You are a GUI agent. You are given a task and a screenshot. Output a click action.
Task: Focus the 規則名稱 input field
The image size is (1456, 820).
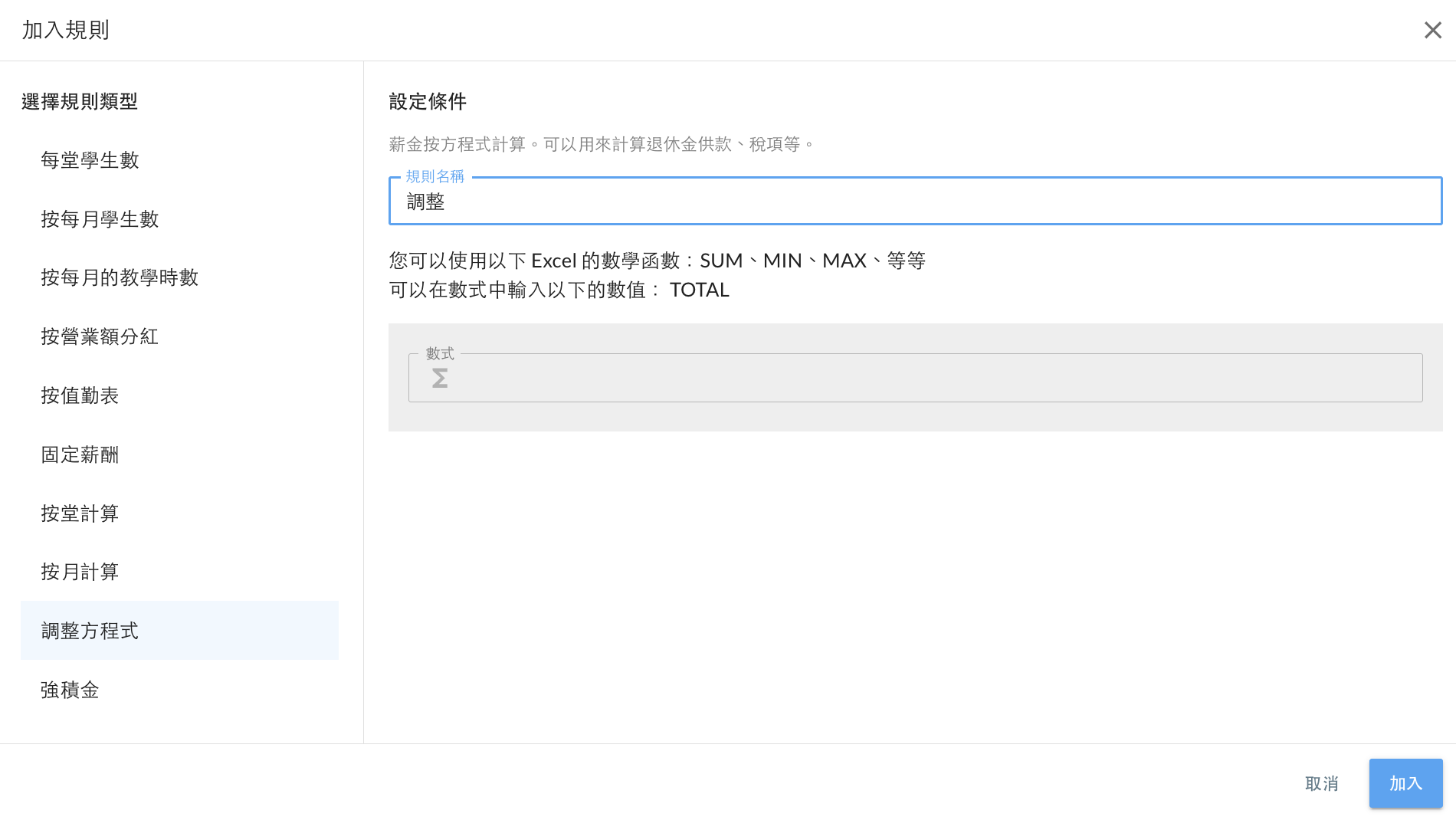915,201
